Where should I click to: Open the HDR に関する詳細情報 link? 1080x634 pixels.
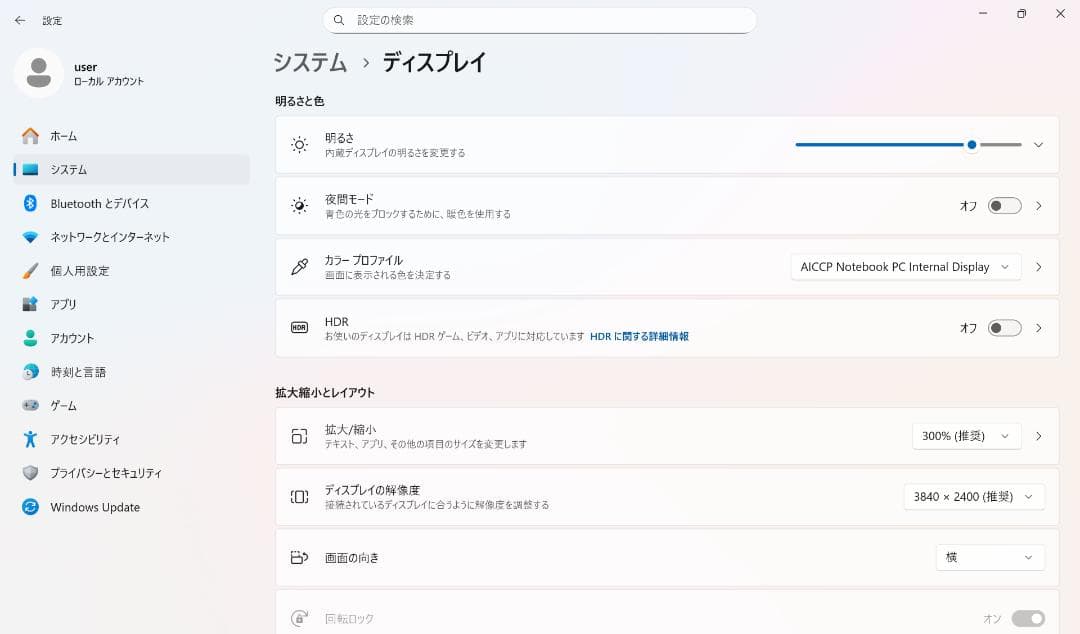640,336
